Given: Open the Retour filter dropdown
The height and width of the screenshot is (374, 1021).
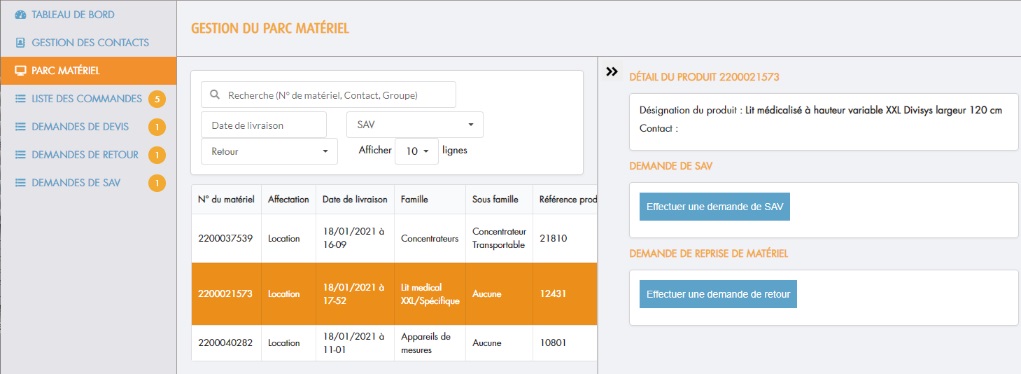Looking at the screenshot, I should pos(269,151).
